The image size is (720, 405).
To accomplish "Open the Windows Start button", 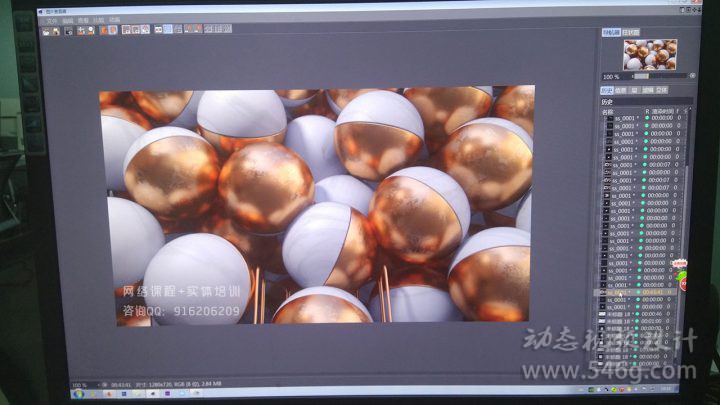I will coord(76,394).
